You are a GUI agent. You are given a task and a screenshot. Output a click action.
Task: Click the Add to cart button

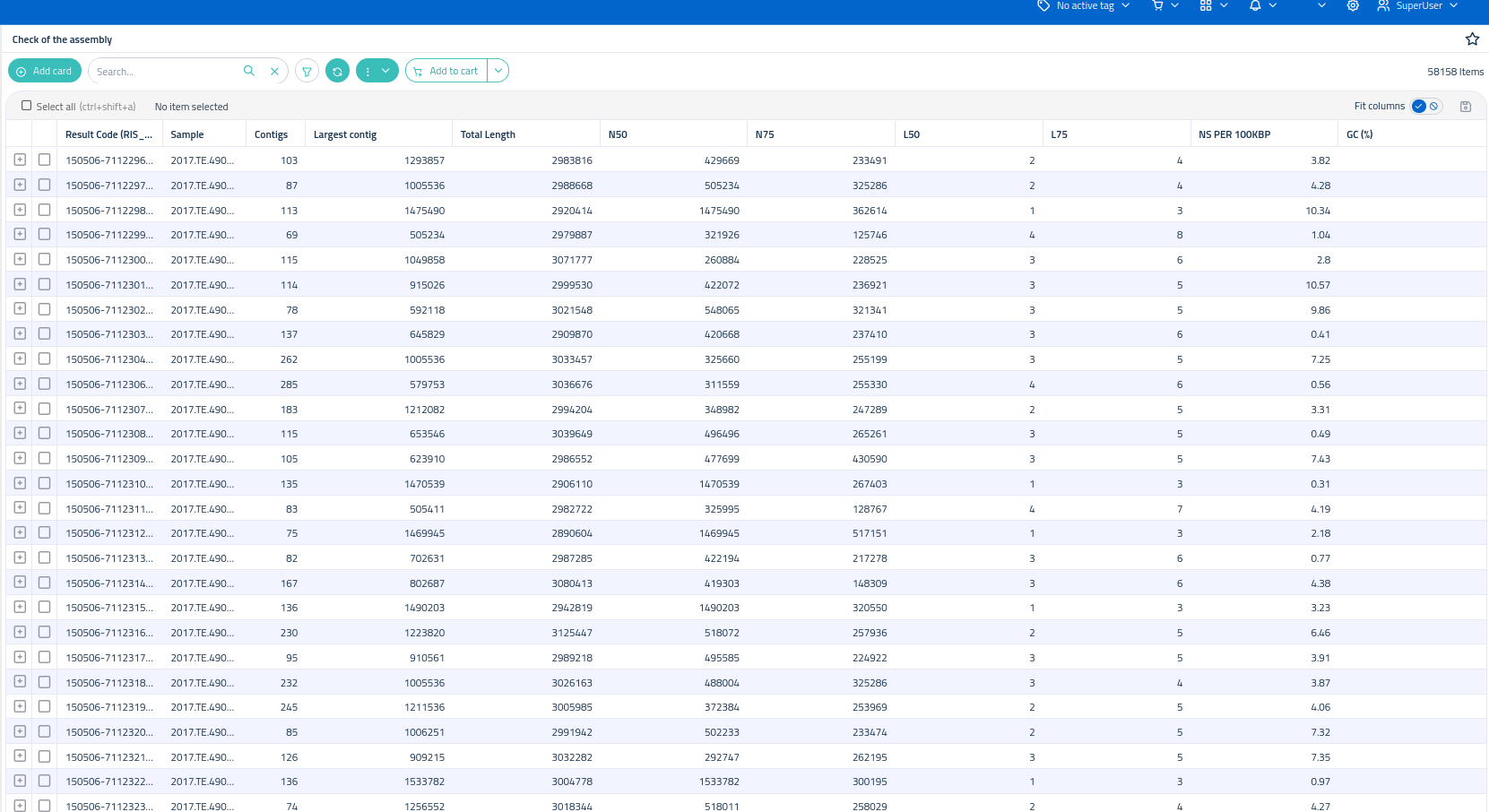point(446,71)
